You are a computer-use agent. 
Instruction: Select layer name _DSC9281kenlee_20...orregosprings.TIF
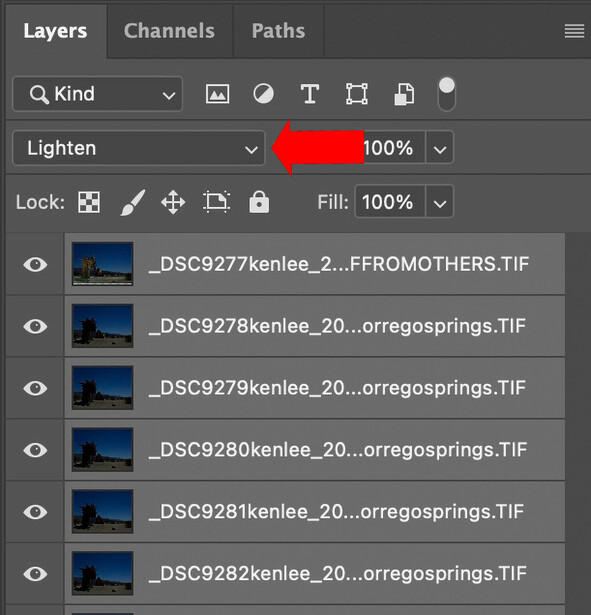[336, 512]
